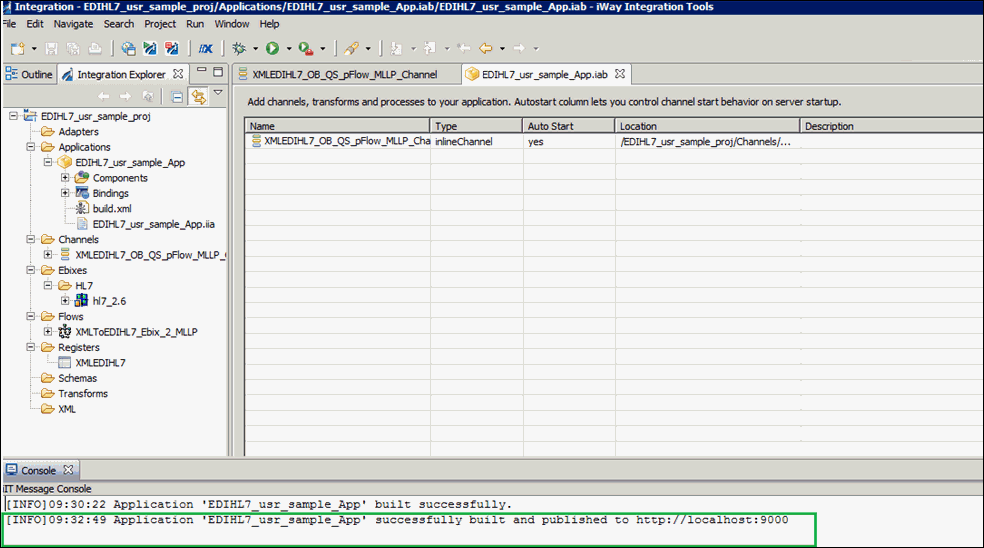Click the Location column header

(x=707, y=126)
